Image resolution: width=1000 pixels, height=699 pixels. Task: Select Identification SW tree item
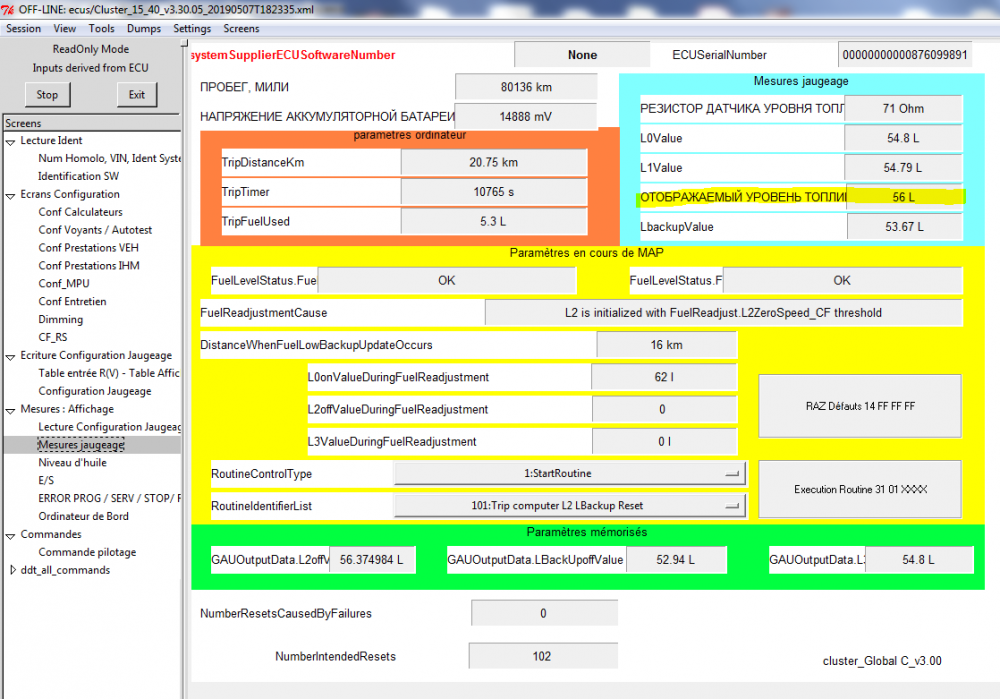[78, 176]
